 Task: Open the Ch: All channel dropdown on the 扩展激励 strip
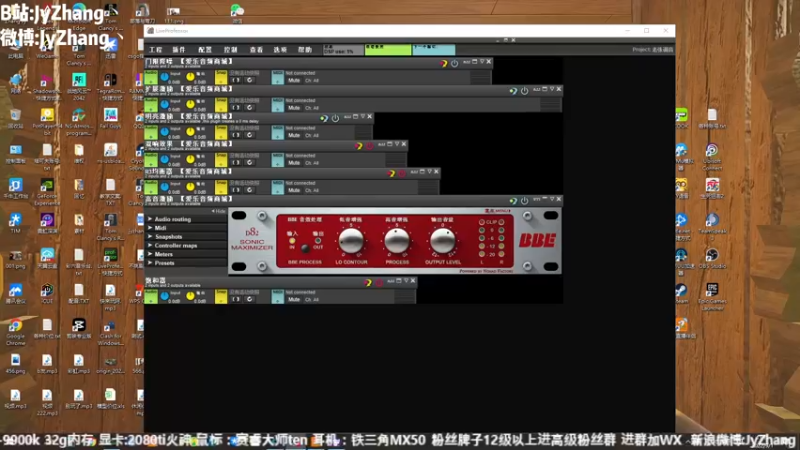pyautogui.click(x=312, y=108)
